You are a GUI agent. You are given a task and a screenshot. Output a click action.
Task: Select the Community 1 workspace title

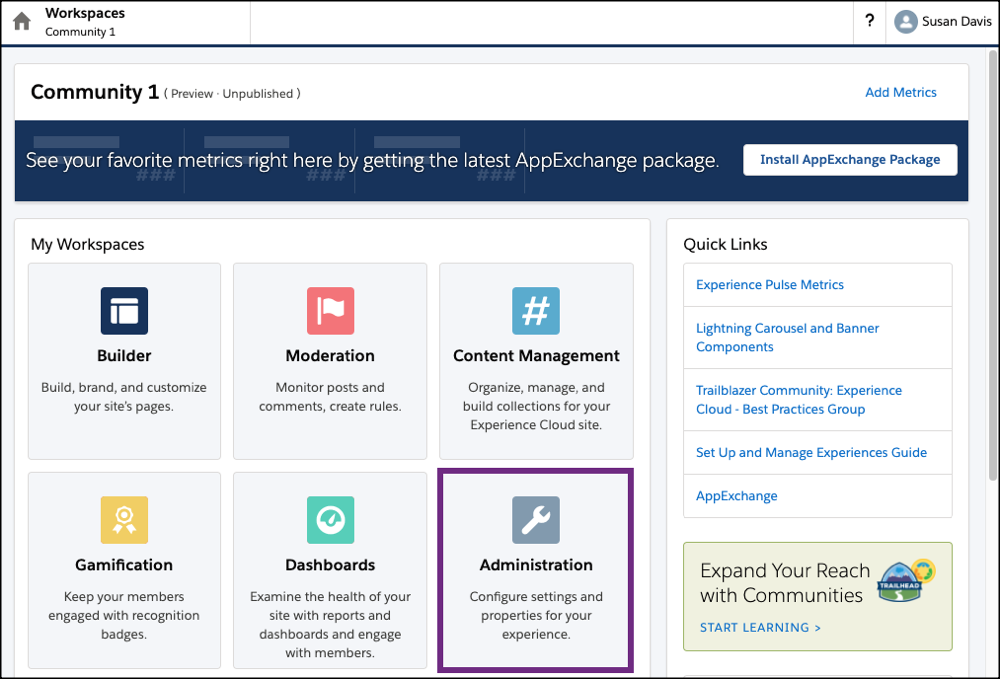click(x=94, y=91)
